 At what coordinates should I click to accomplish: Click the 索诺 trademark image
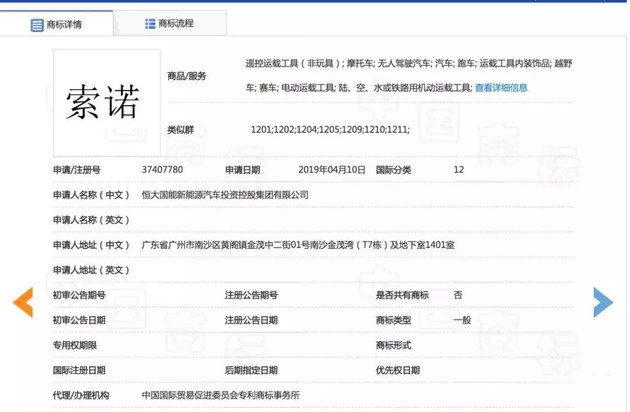(x=107, y=102)
